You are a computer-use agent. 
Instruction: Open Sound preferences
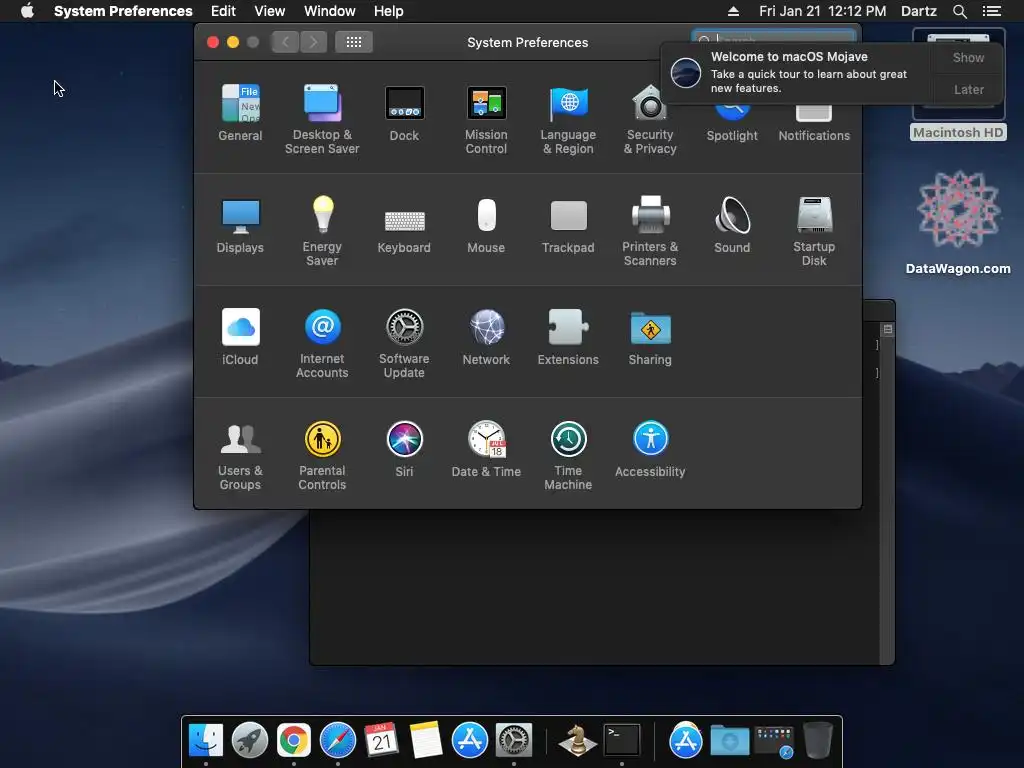pyautogui.click(x=732, y=225)
